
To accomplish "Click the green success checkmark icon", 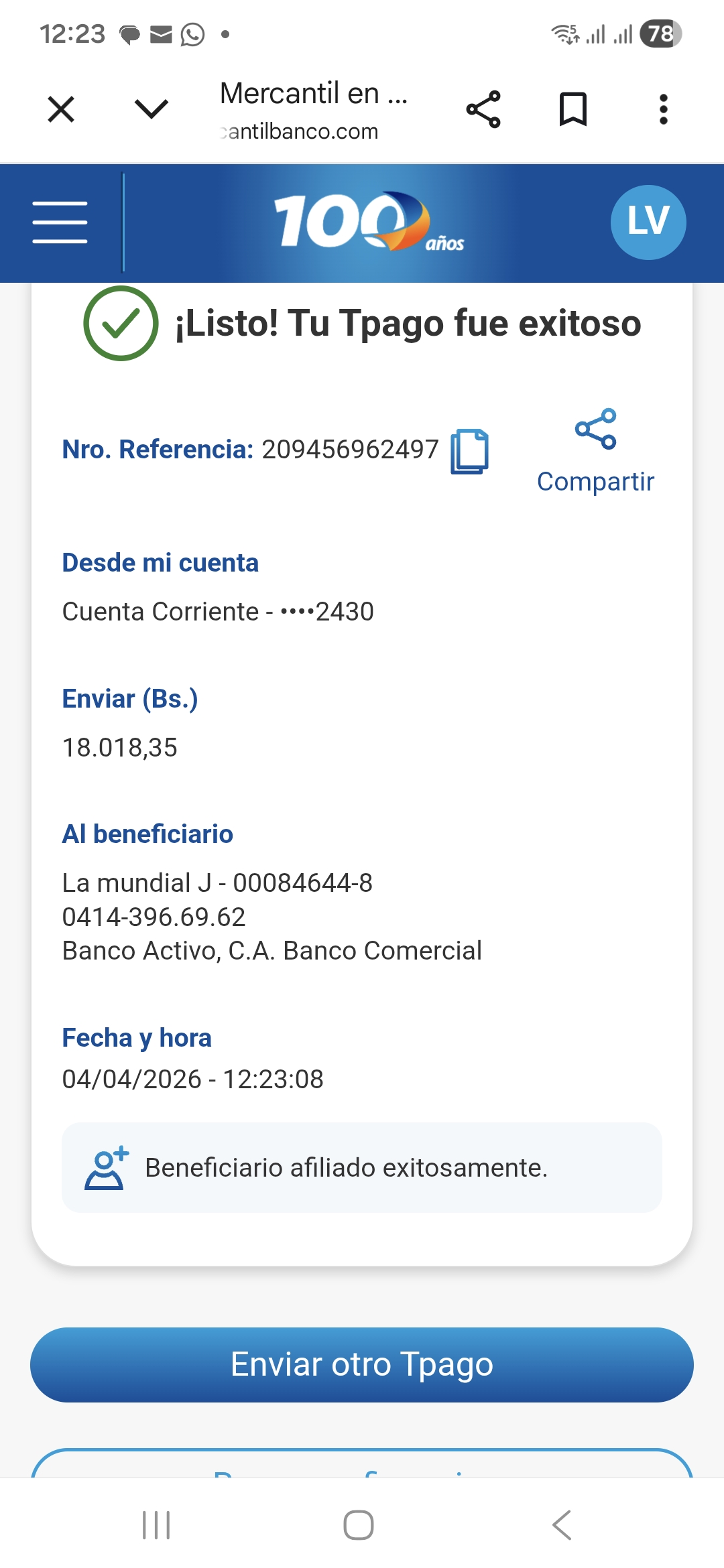I will 121,324.
